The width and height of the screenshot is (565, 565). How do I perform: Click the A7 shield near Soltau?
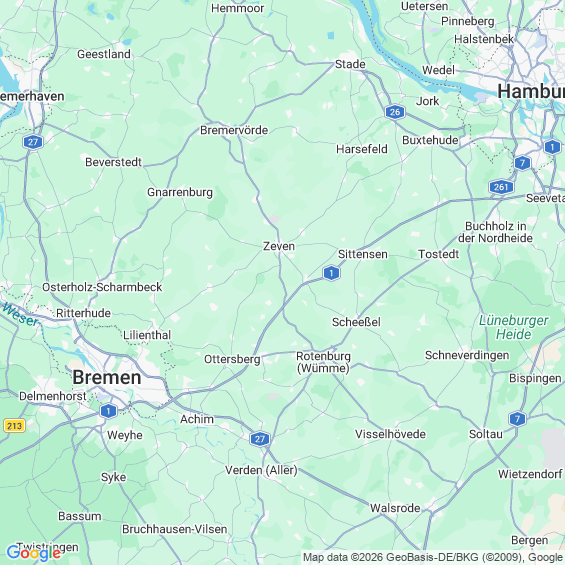point(517,419)
